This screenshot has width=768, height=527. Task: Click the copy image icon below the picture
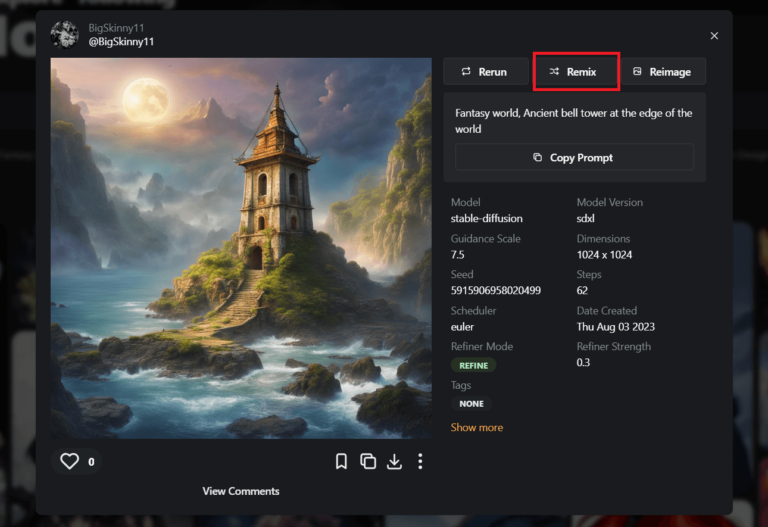(x=368, y=461)
